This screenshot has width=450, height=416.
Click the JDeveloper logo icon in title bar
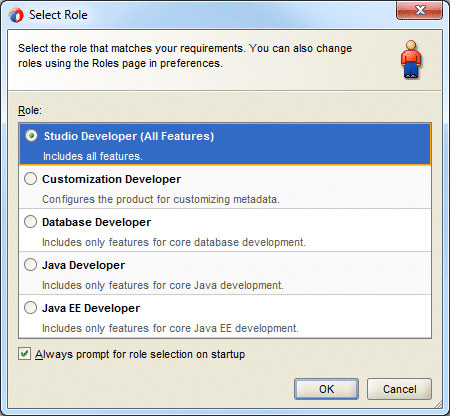[16, 15]
